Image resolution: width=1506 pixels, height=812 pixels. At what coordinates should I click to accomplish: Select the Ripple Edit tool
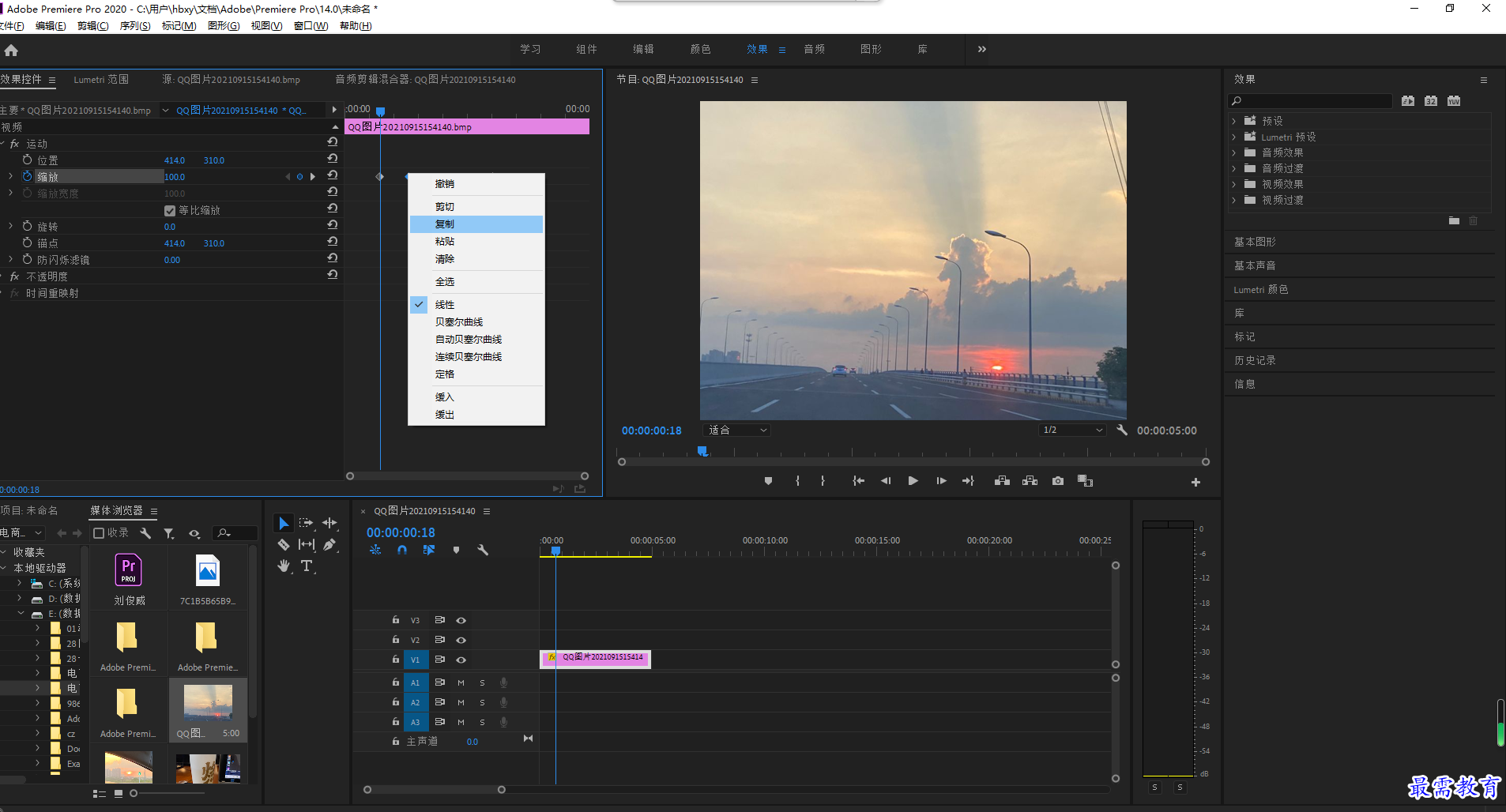tap(329, 523)
